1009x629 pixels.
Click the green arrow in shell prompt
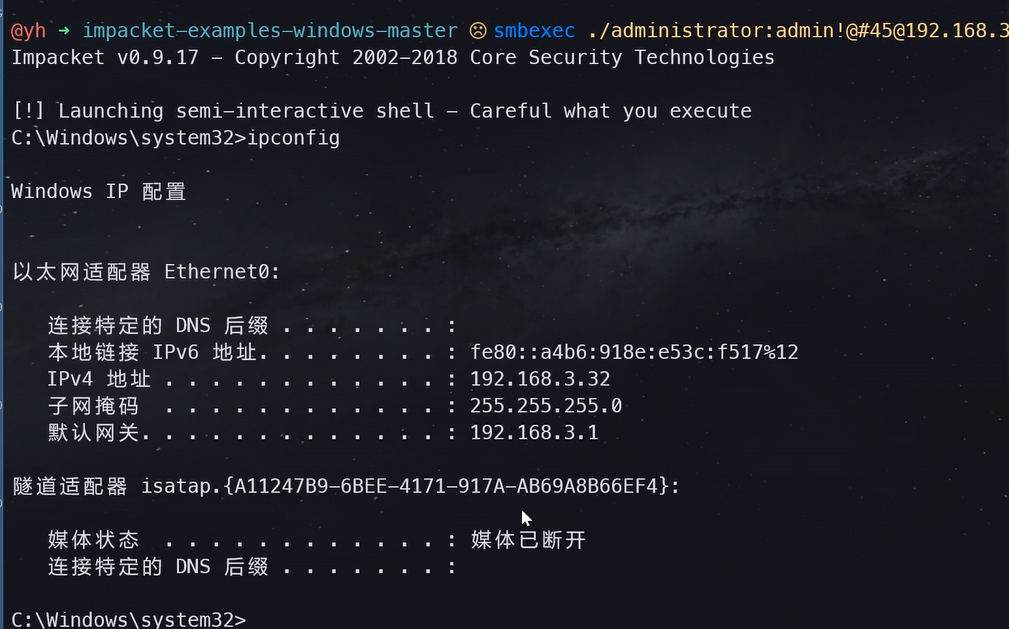pyautogui.click(x=64, y=31)
